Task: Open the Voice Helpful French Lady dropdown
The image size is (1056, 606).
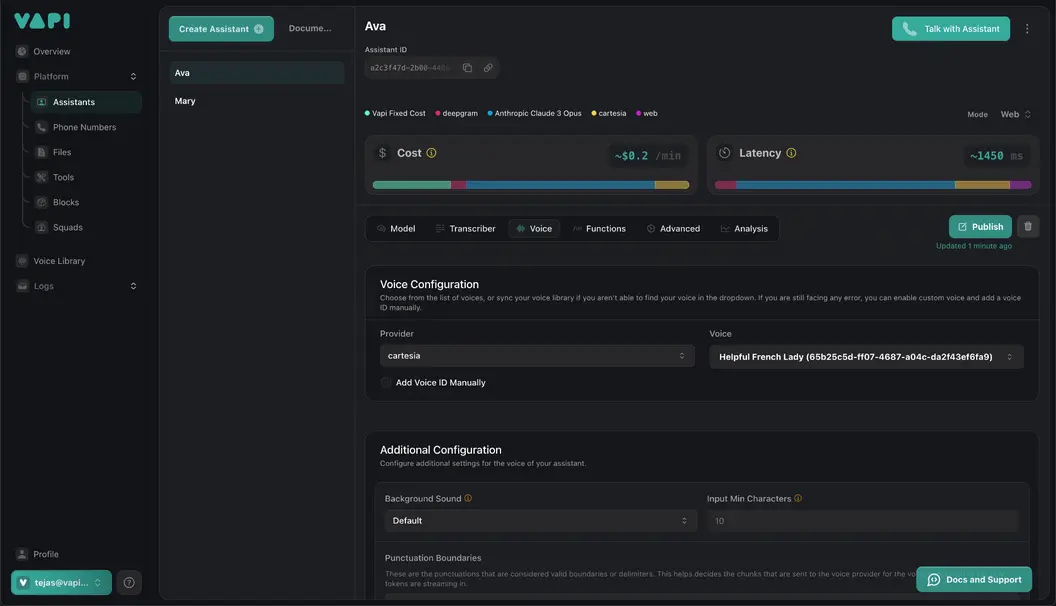Action: [866, 357]
